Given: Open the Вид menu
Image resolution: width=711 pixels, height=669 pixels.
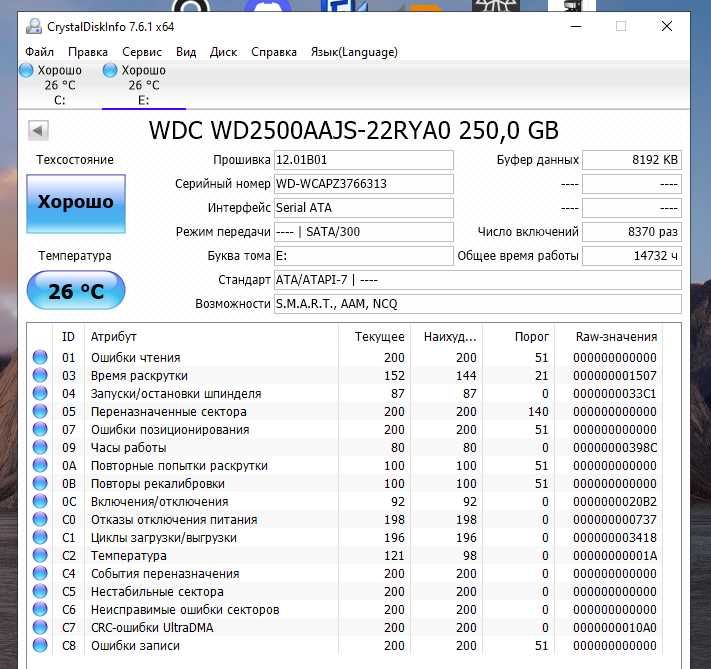Looking at the screenshot, I should [x=186, y=52].
